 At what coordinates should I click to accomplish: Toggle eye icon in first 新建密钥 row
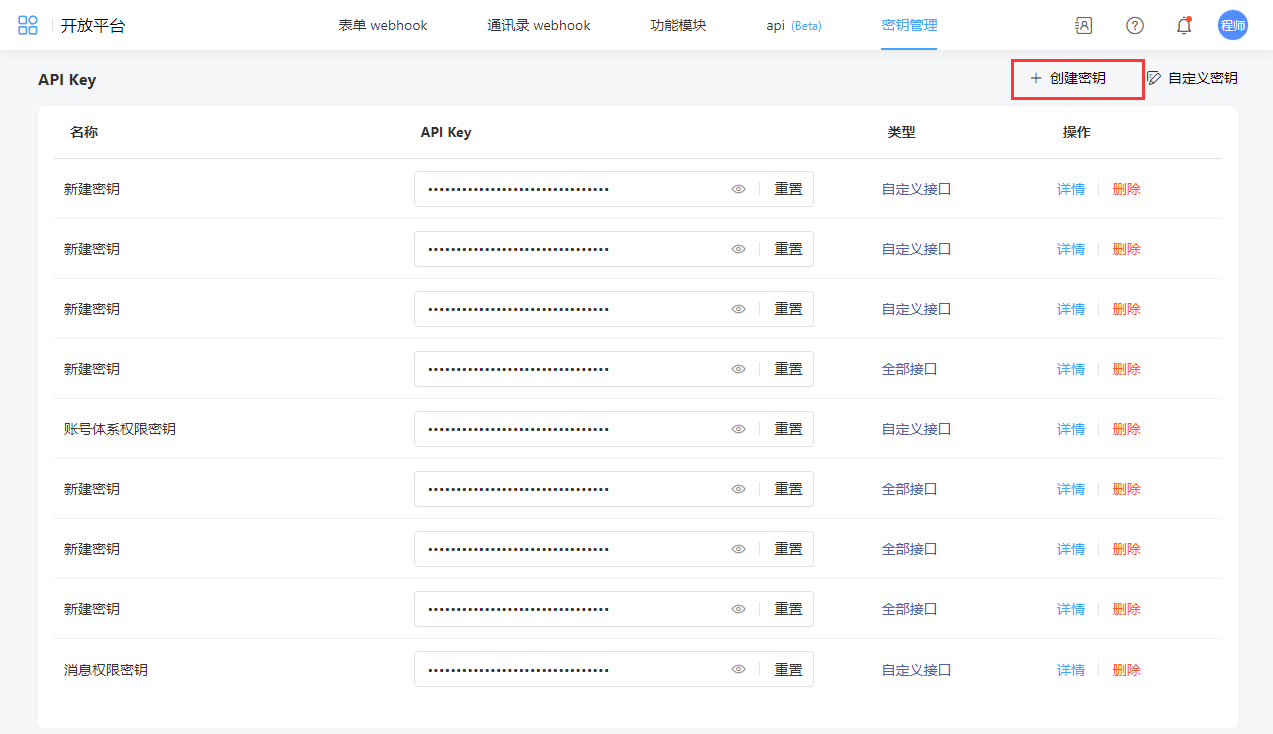738,189
